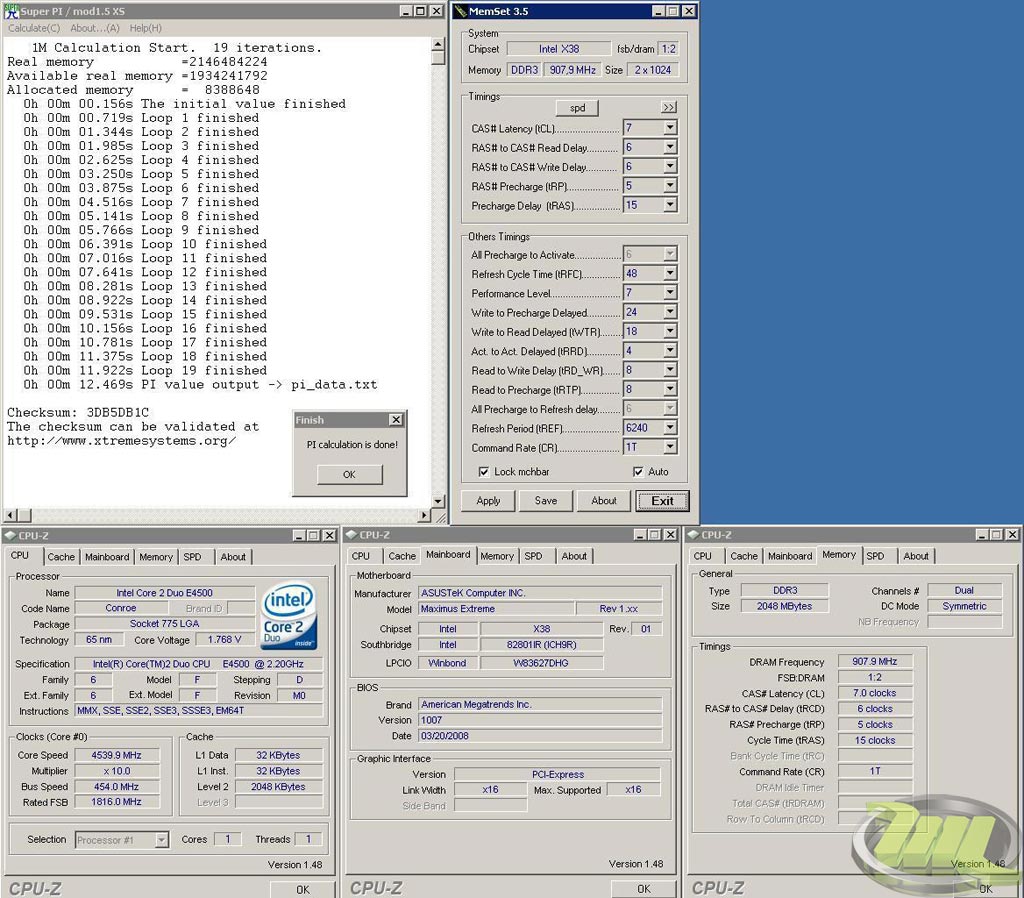Click the Super PI vertical scrollbar down arrow
The image size is (1024, 898).
tap(438, 502)
